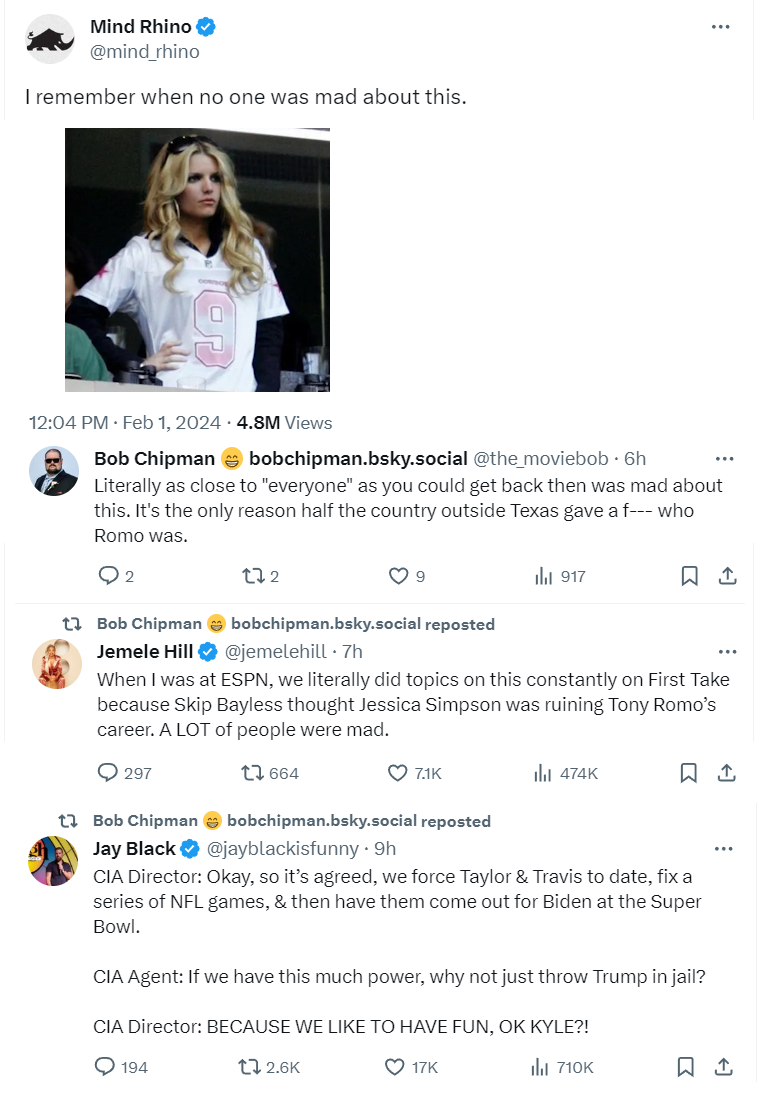Like Bob Chipman's tweet

[x=399, y=576]
